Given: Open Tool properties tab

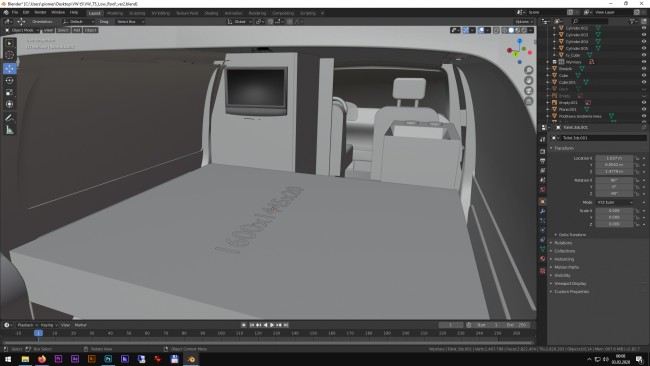Looking at the screenshot, I should pyautogui.click(x=543, y=140).
